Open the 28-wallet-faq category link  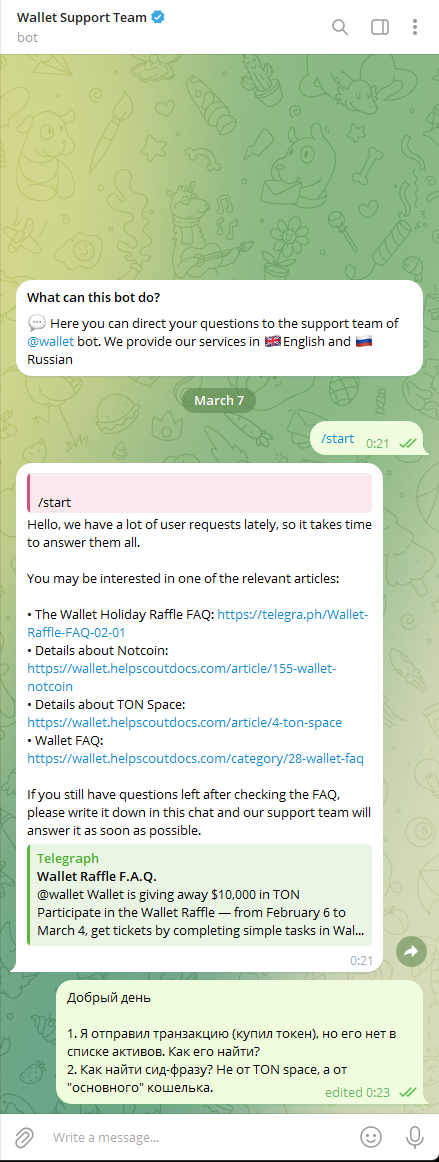tap(196, 758)
